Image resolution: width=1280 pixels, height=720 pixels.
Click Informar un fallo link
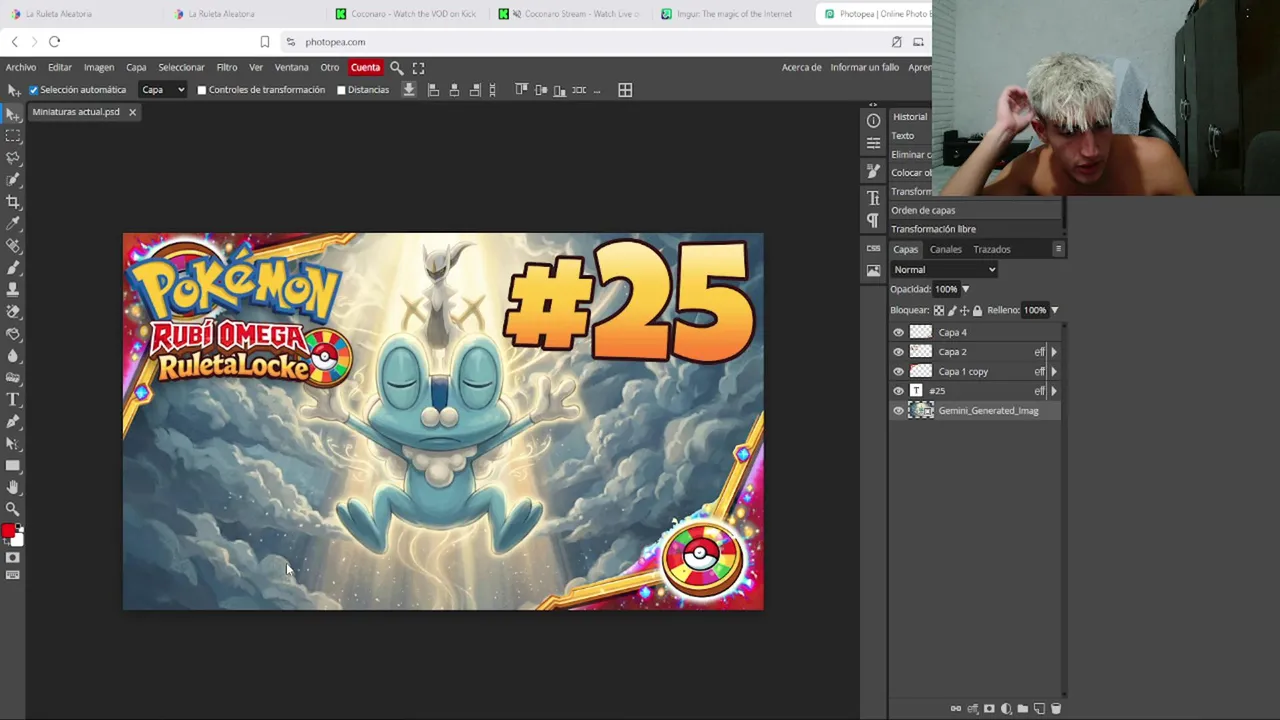tap(864, 67)
